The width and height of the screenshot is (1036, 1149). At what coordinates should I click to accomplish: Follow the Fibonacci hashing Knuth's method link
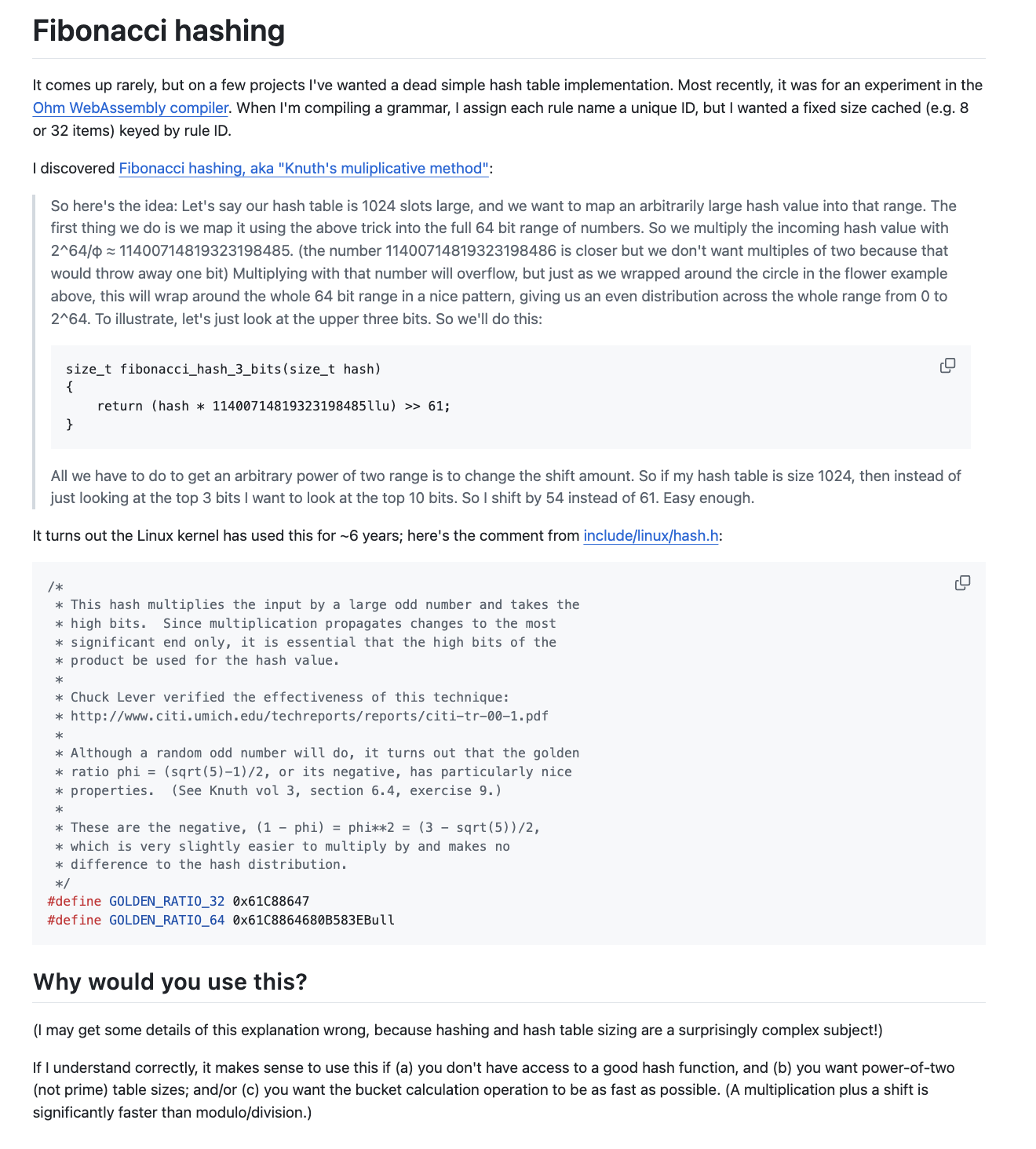click(305, 169)
